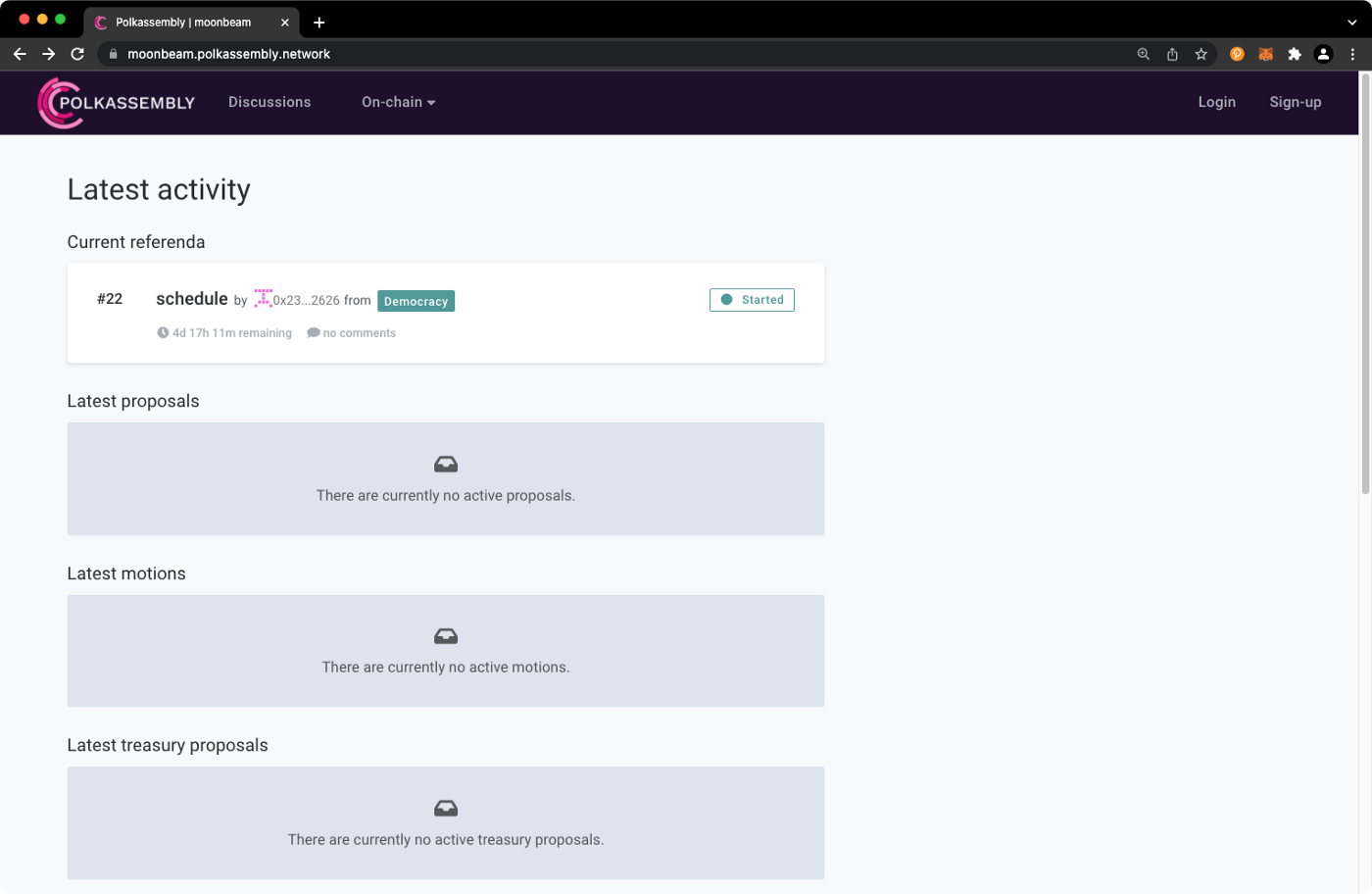
Task: Click 'There are currently no active proposals.'
Action: [x=446, y=495]
